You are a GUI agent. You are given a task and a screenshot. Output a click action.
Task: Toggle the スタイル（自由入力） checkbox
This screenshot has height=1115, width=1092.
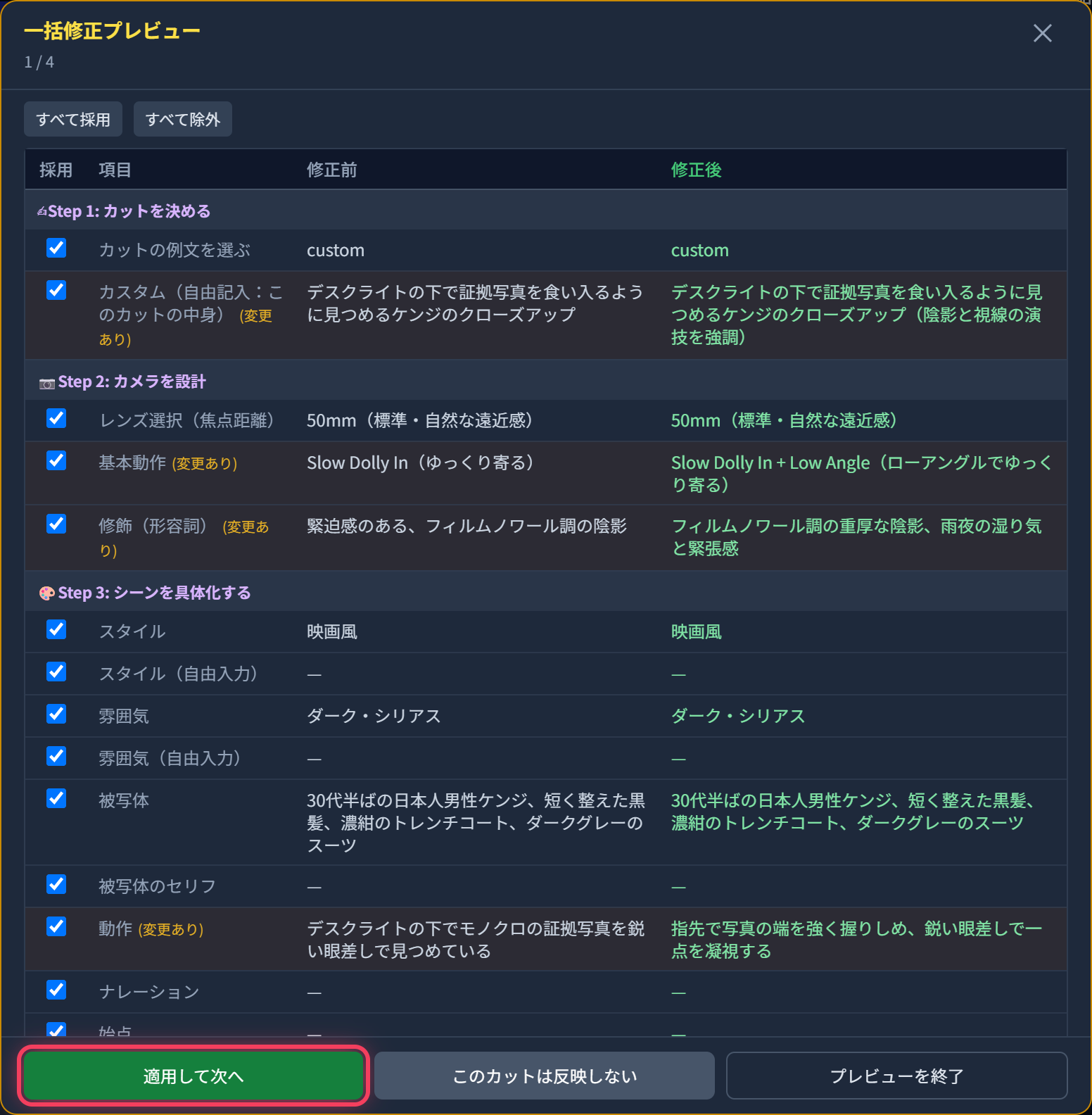56,672
